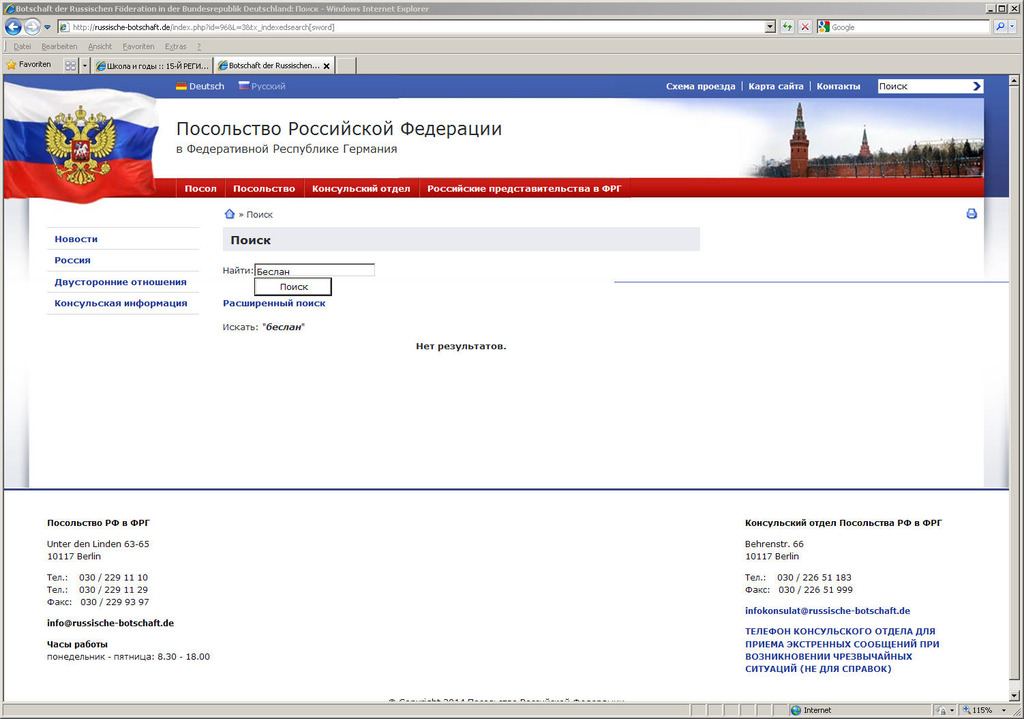Click the Google search provider icon
This screenshot has height=719, width=1024.
tap(824, 27)
